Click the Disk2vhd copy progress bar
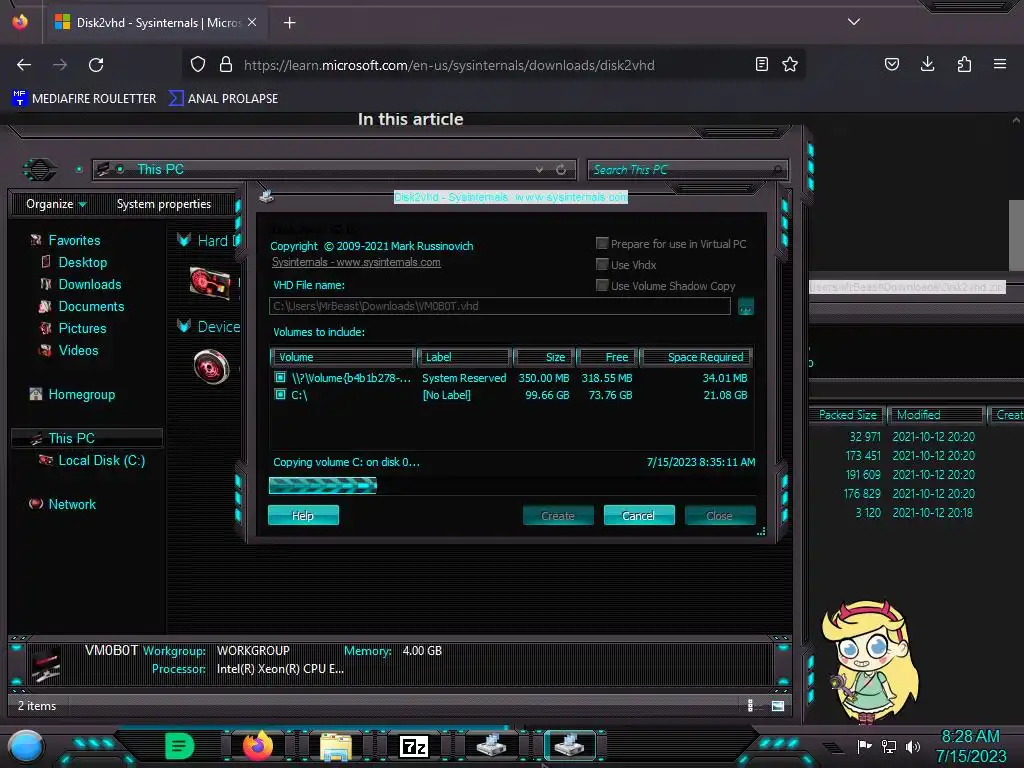 coord(511,485)
